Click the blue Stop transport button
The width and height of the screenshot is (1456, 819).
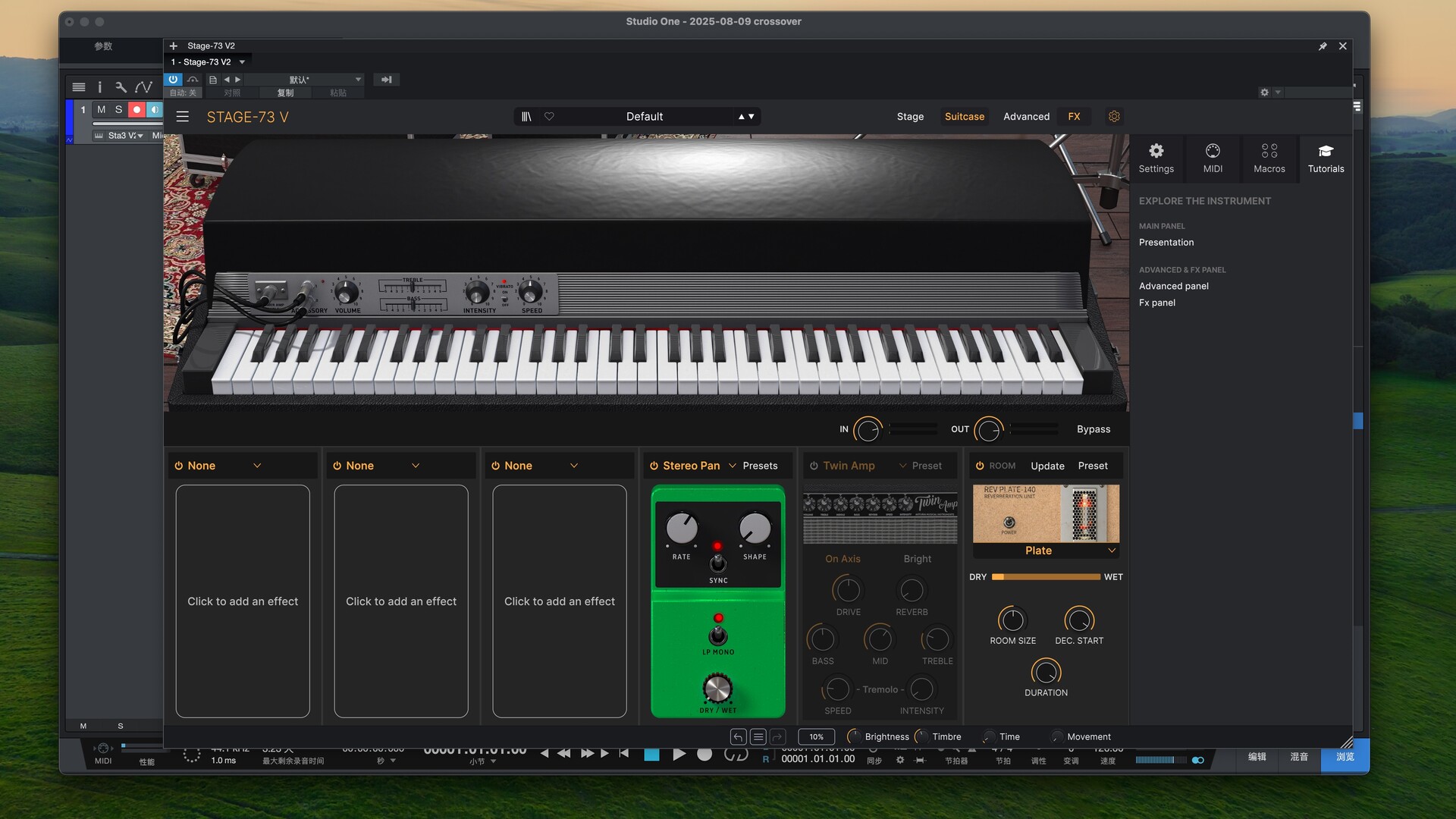click(651, 754)
